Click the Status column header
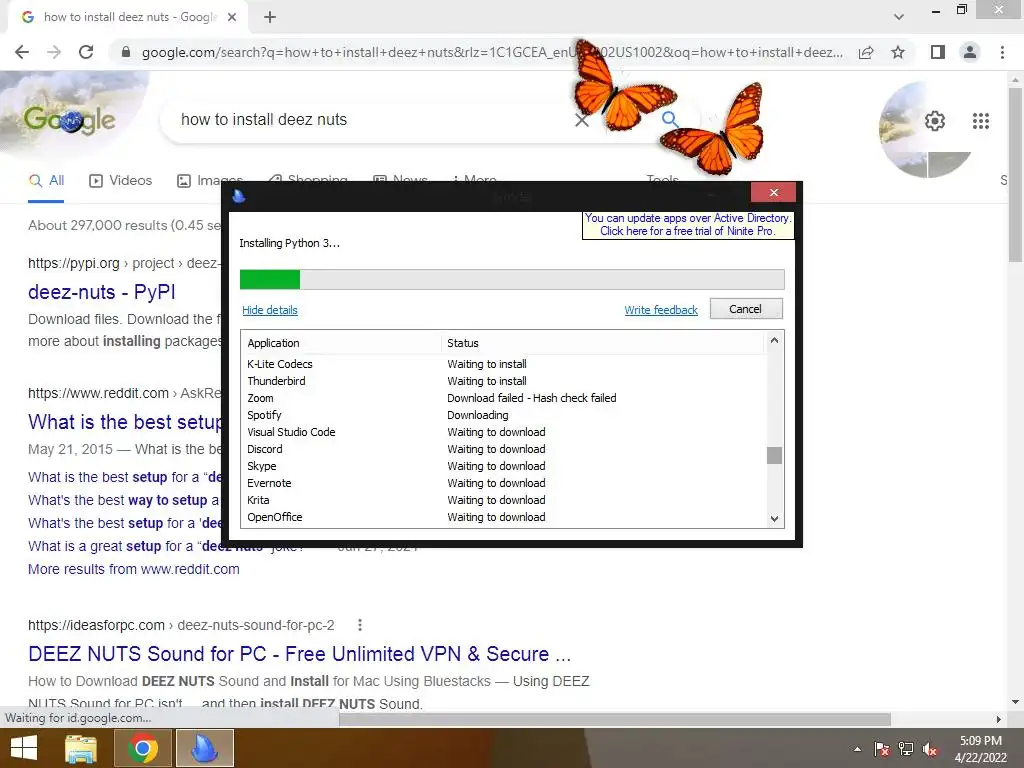Screen dimensions: 1024x768 pos(602,343)
